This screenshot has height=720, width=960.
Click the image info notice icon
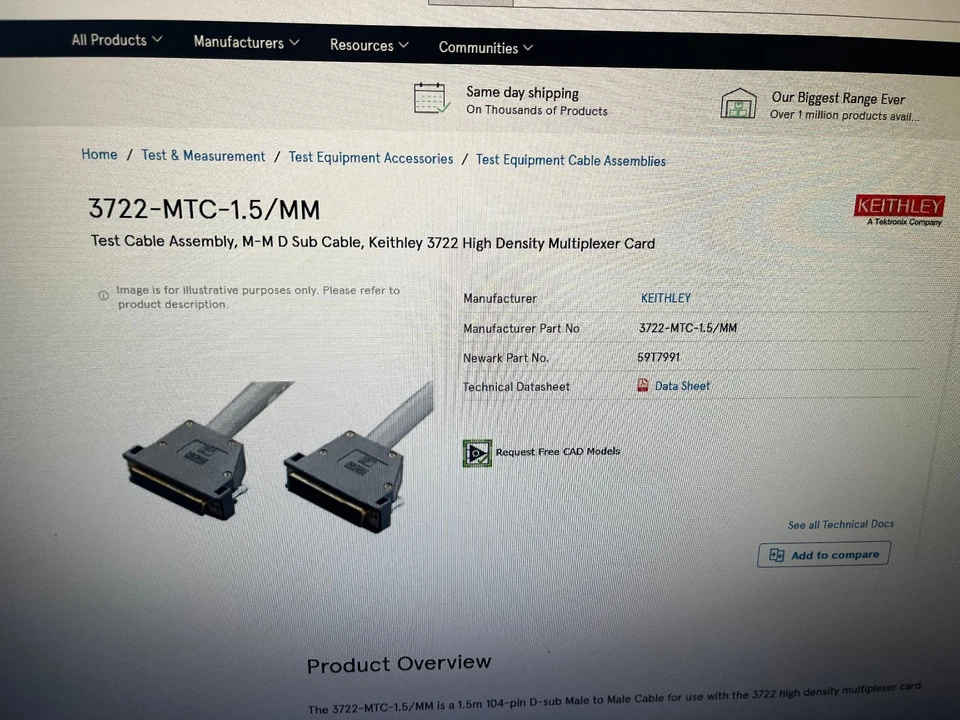coord(103,295)
